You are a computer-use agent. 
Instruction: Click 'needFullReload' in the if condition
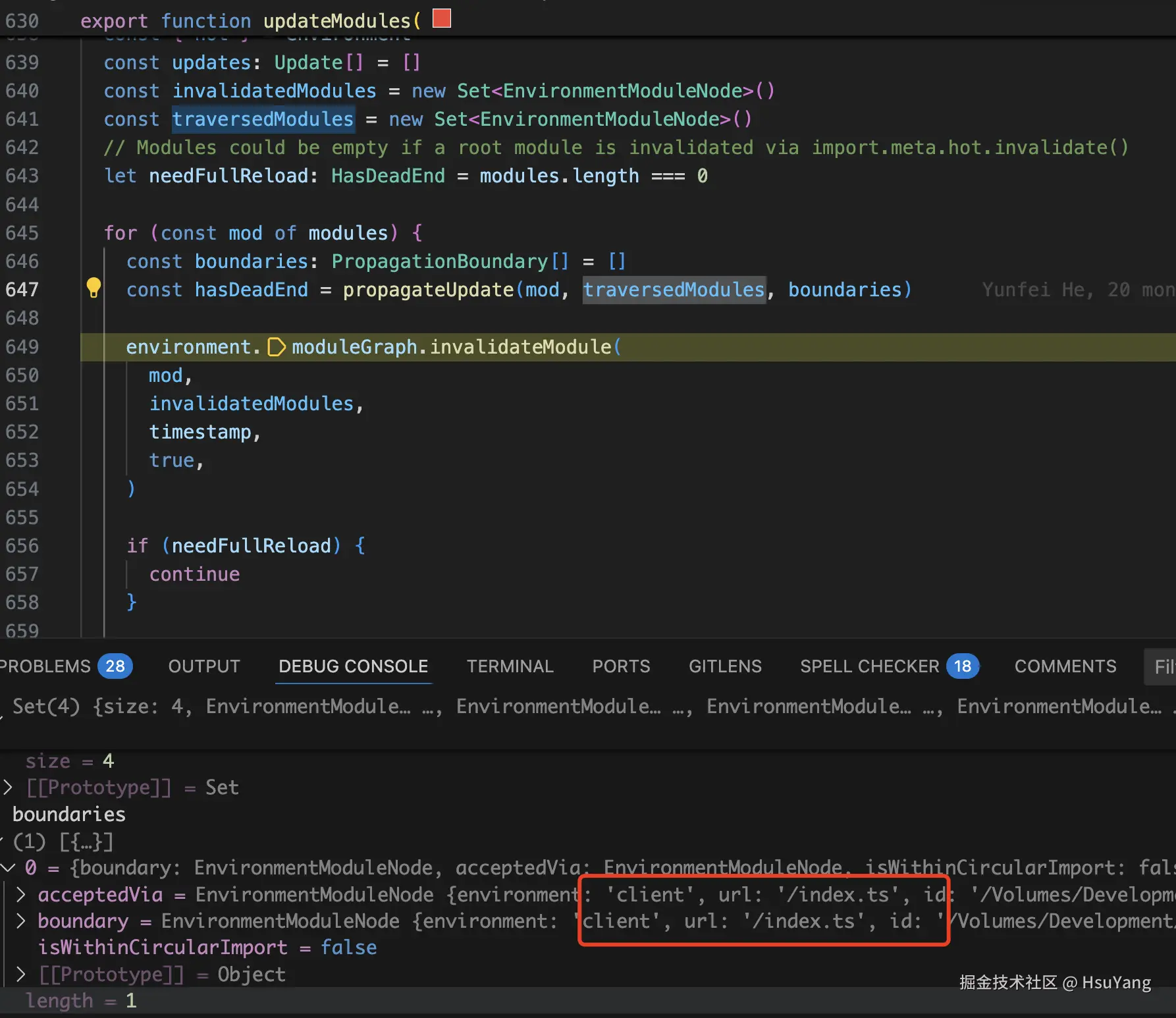(252, 546)
